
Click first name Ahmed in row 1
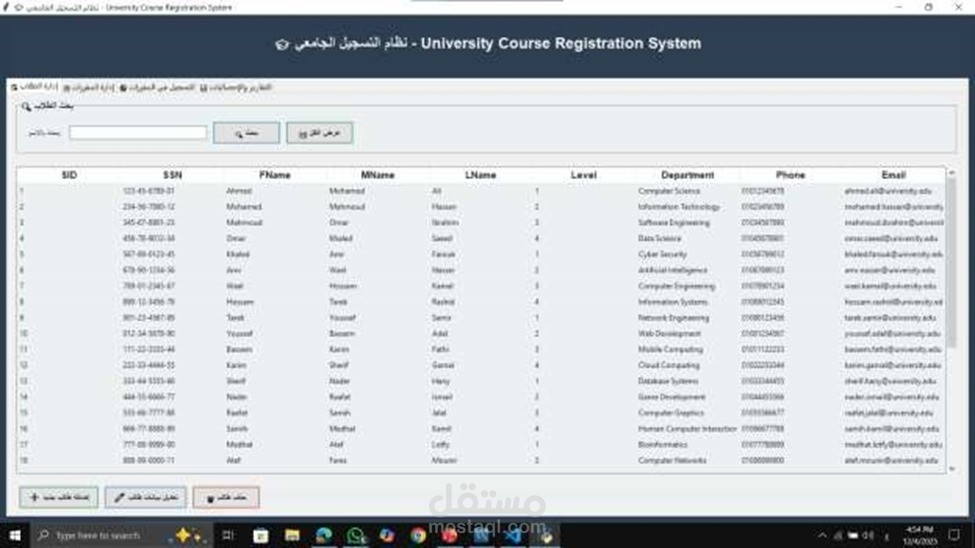(x=239, y=191)
